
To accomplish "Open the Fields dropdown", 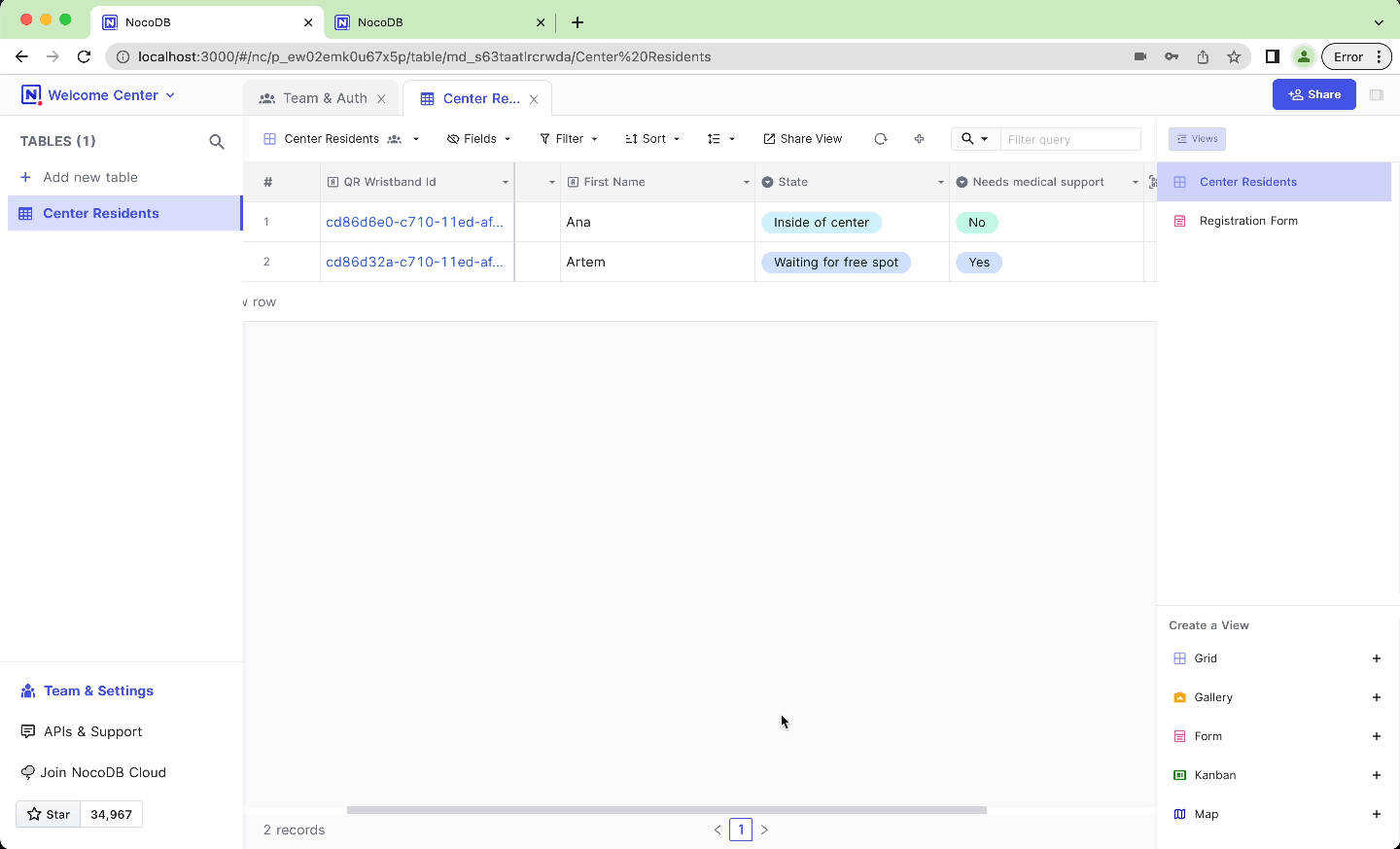I will point(478,139).
